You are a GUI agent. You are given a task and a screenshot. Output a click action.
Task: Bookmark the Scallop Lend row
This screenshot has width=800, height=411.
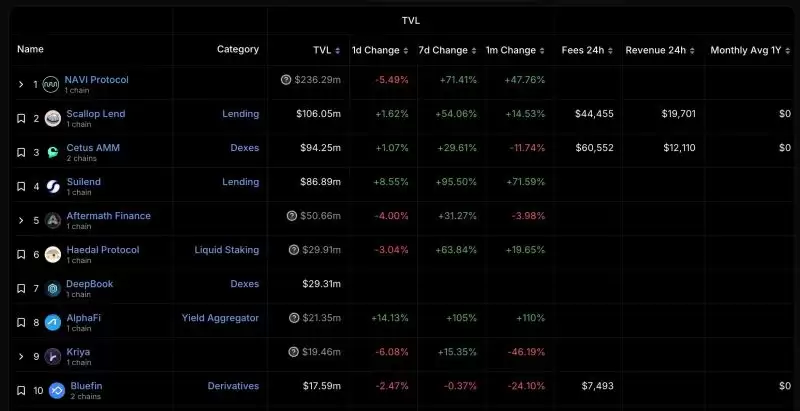pos(21,118)
